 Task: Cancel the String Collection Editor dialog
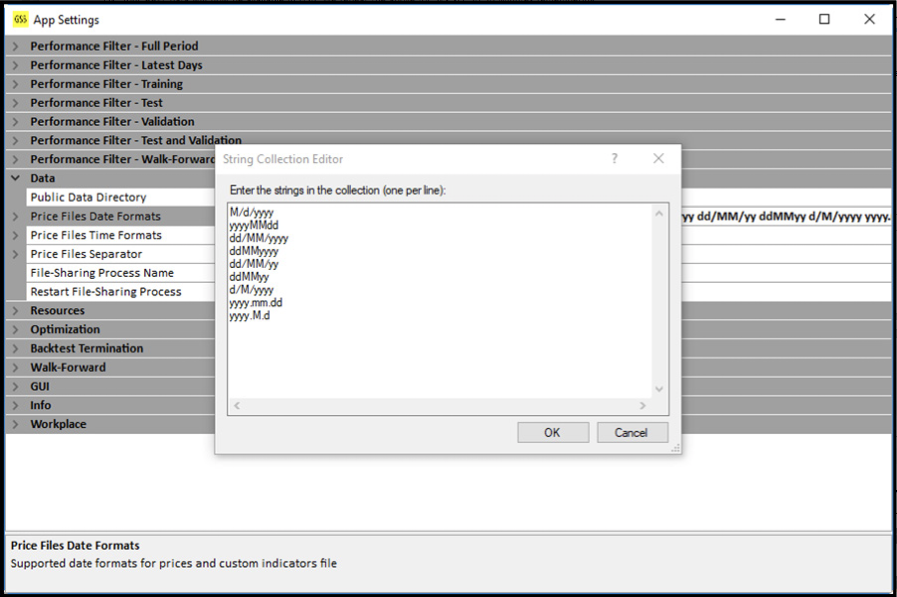(631, 432)
